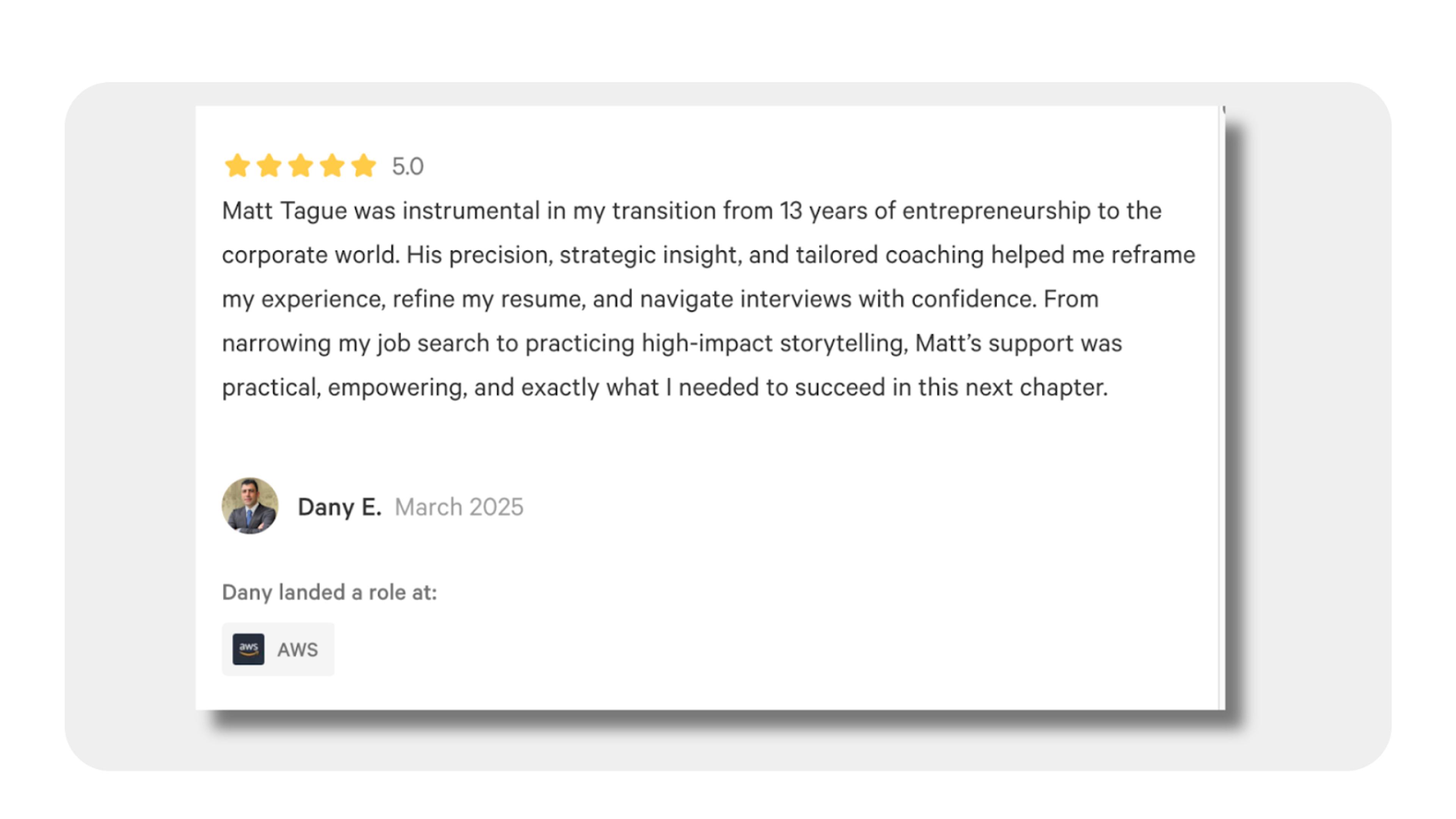The width and height of the screenshot is (1456, 819).
Task: Open the reviewer name Dany E.
Action: pos(340,507)
